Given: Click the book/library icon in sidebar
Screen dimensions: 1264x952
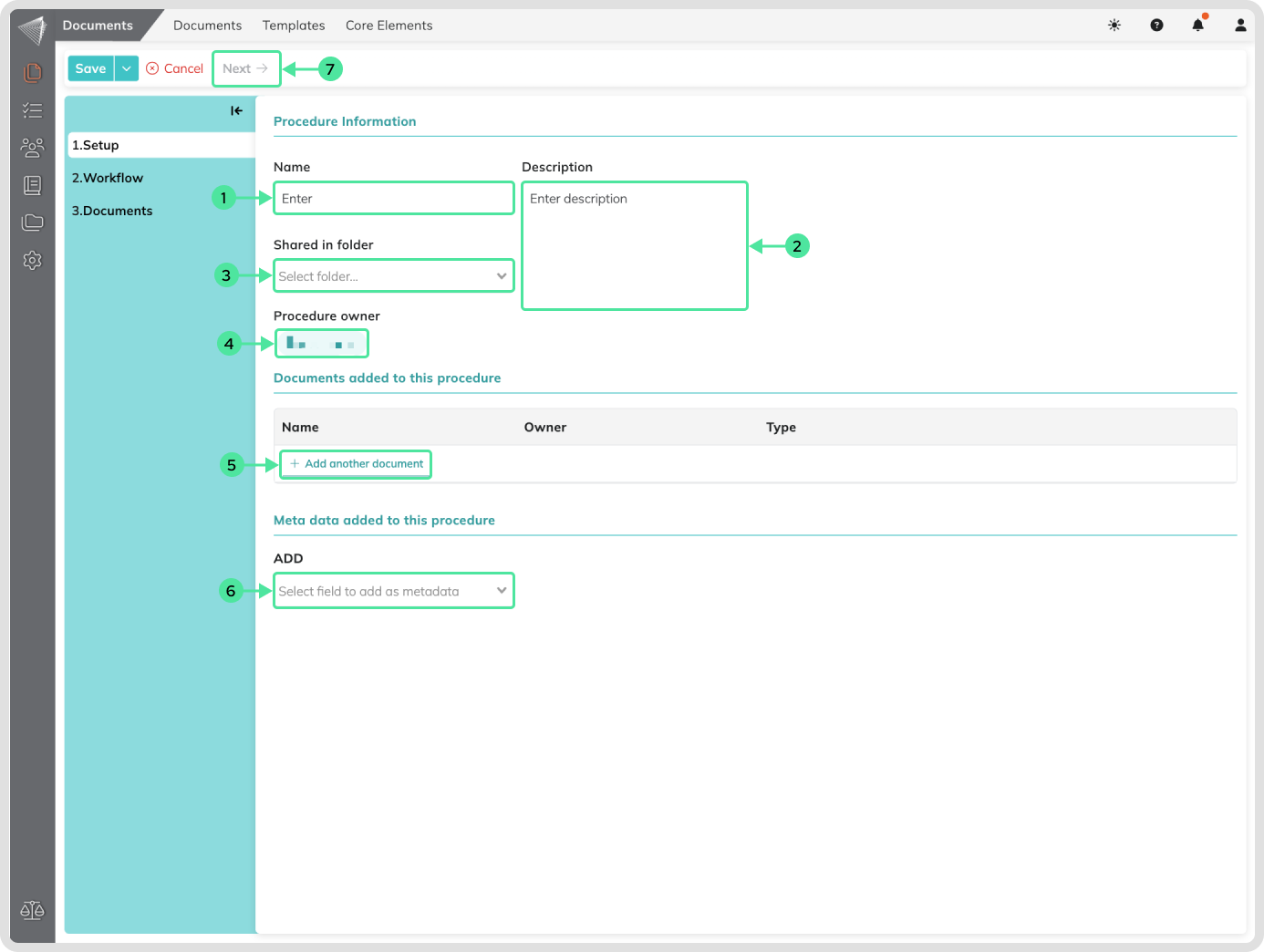Looking at the screenshot, I should tap(33, 185).
